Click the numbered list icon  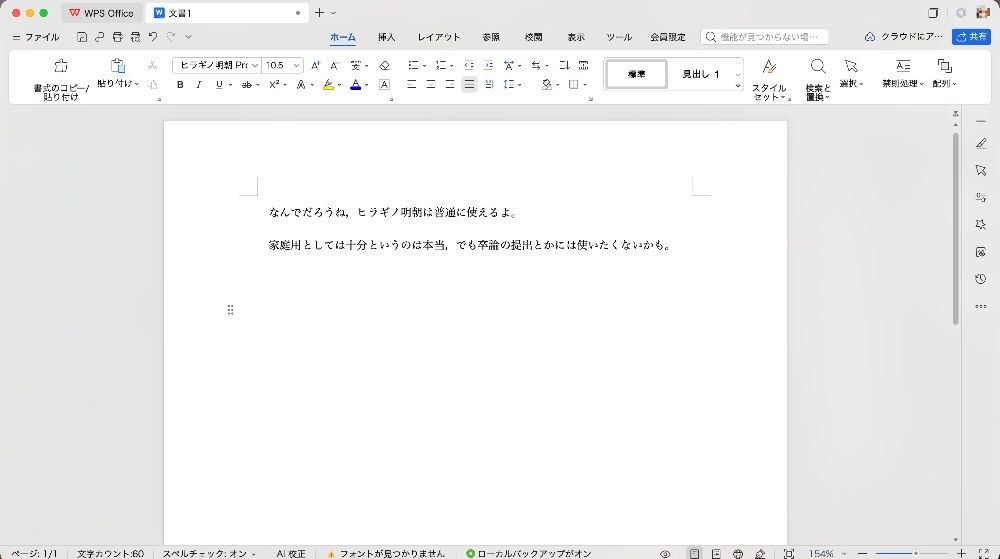point(441,65)
